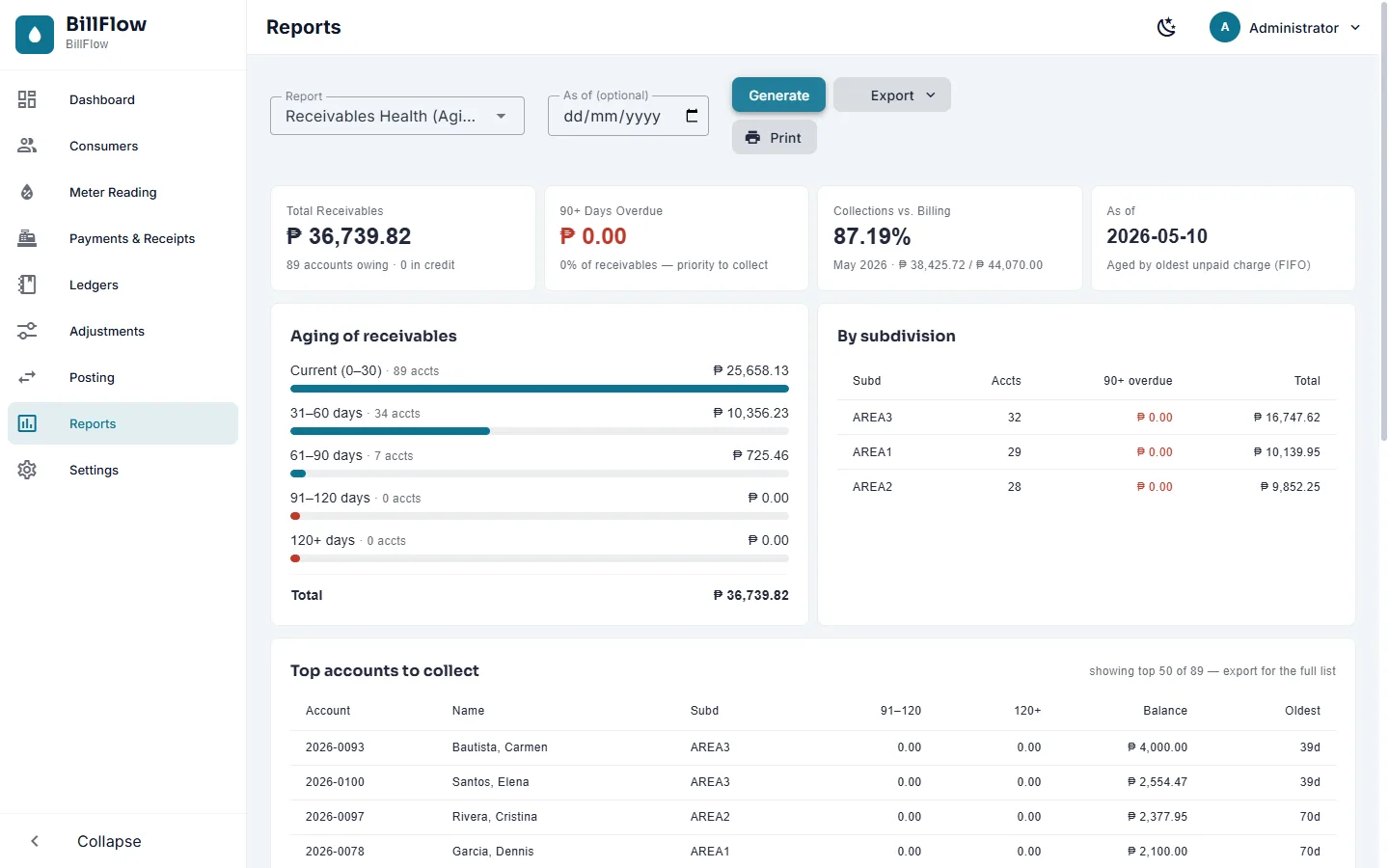Open Payments & Receipts register icon
1389x868 pixels.
point(27,238)
